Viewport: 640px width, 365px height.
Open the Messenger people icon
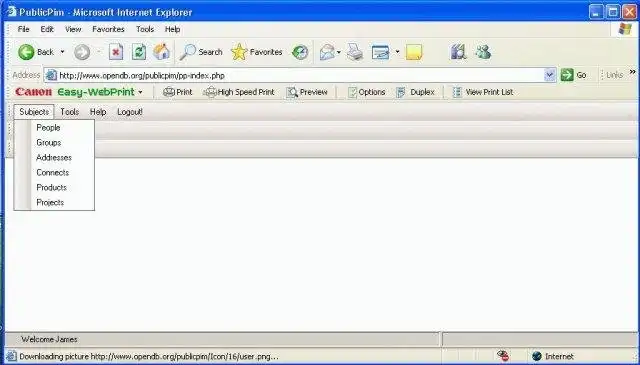(483, 52)
